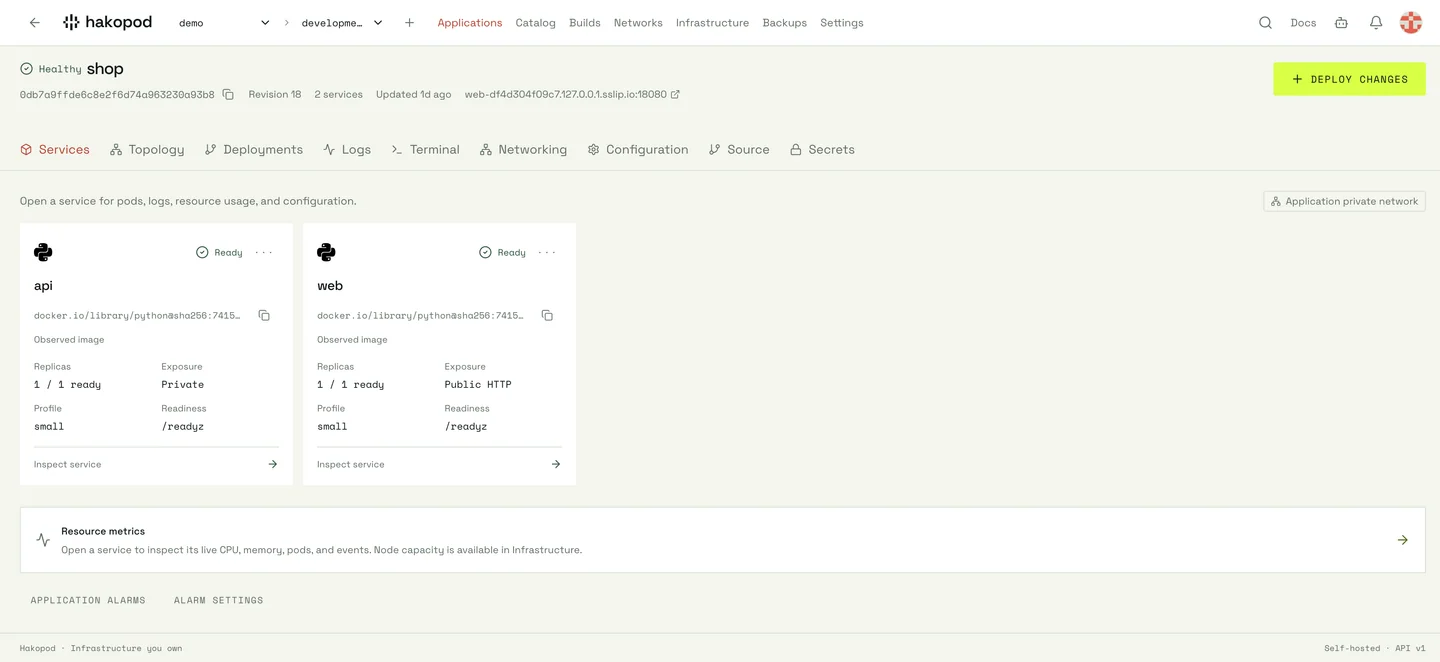Viewport: 1440px width, 662px height.
Task: Click the search magnifier icon
Action: coord(1265,22)
